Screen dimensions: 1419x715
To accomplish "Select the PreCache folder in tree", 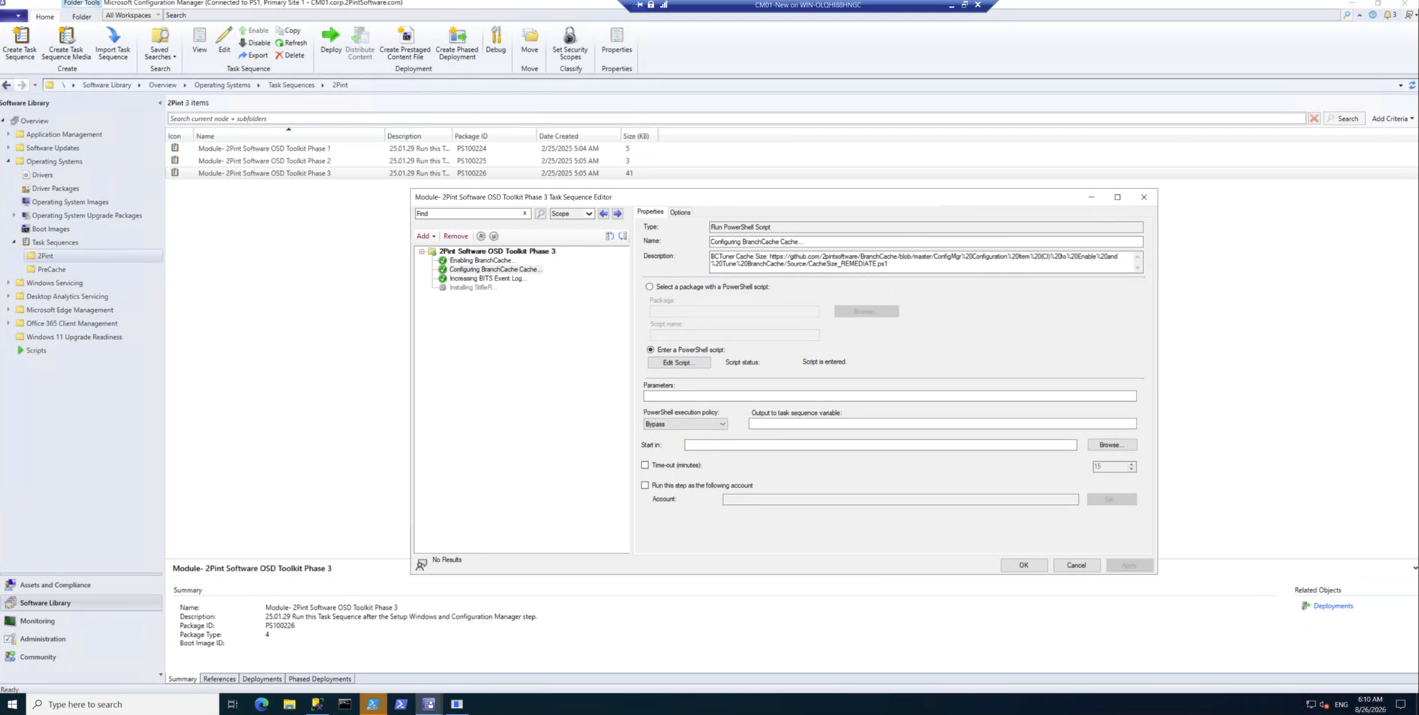I will point(51,269).
